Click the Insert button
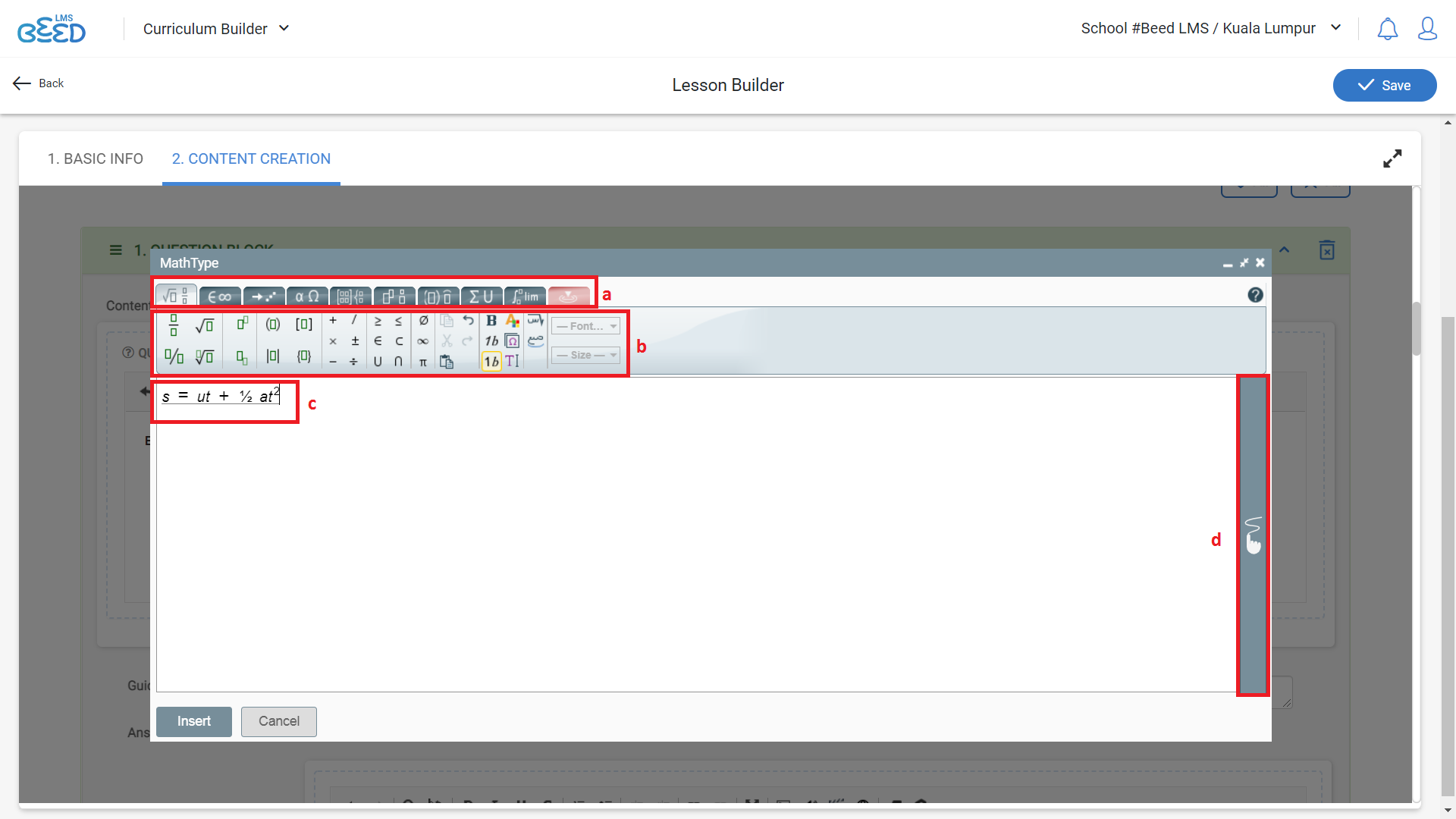This screenshot has height=819, width=1456. [x=194, y=721]
